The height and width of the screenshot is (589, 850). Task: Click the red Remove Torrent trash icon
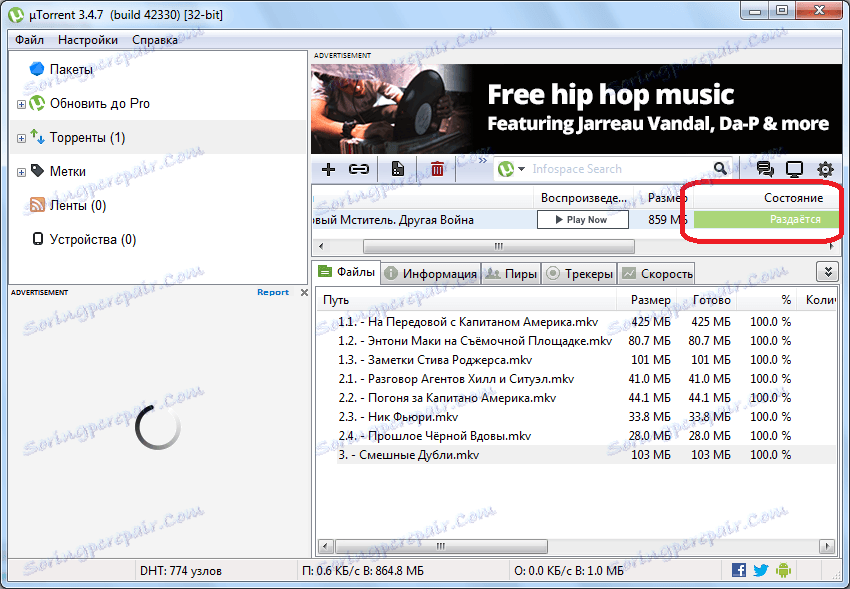(x=437, y=170)
